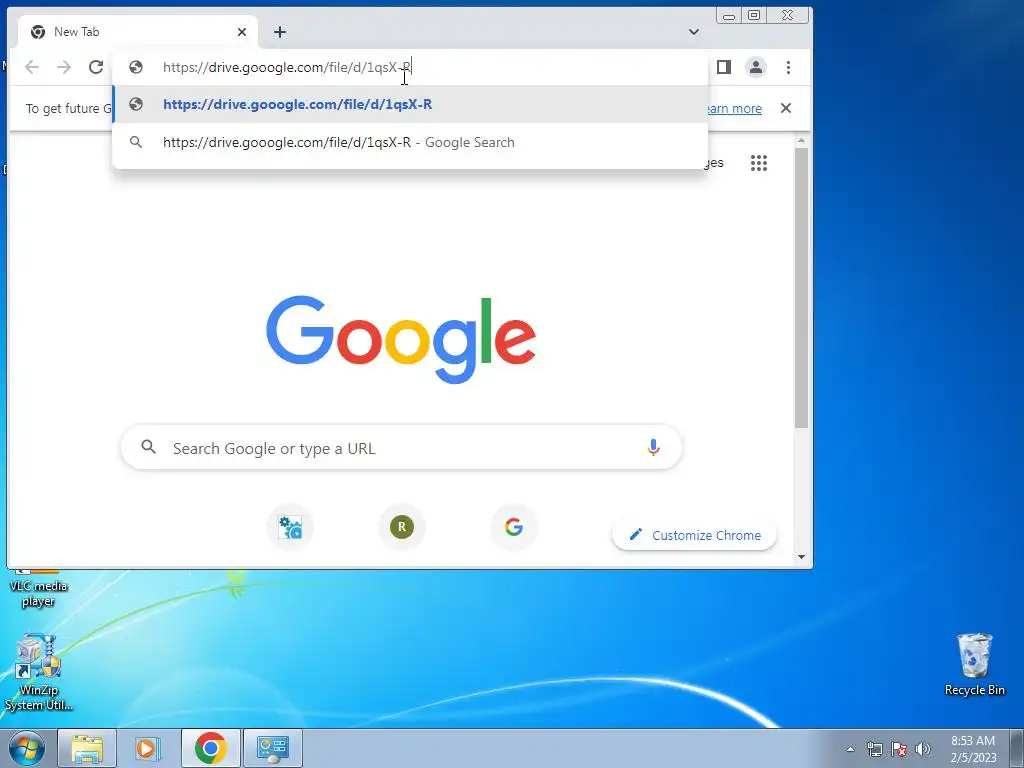Click the Google logo on the page
This screenshot has width=1024, height=768.
click(x=401, y=339)
